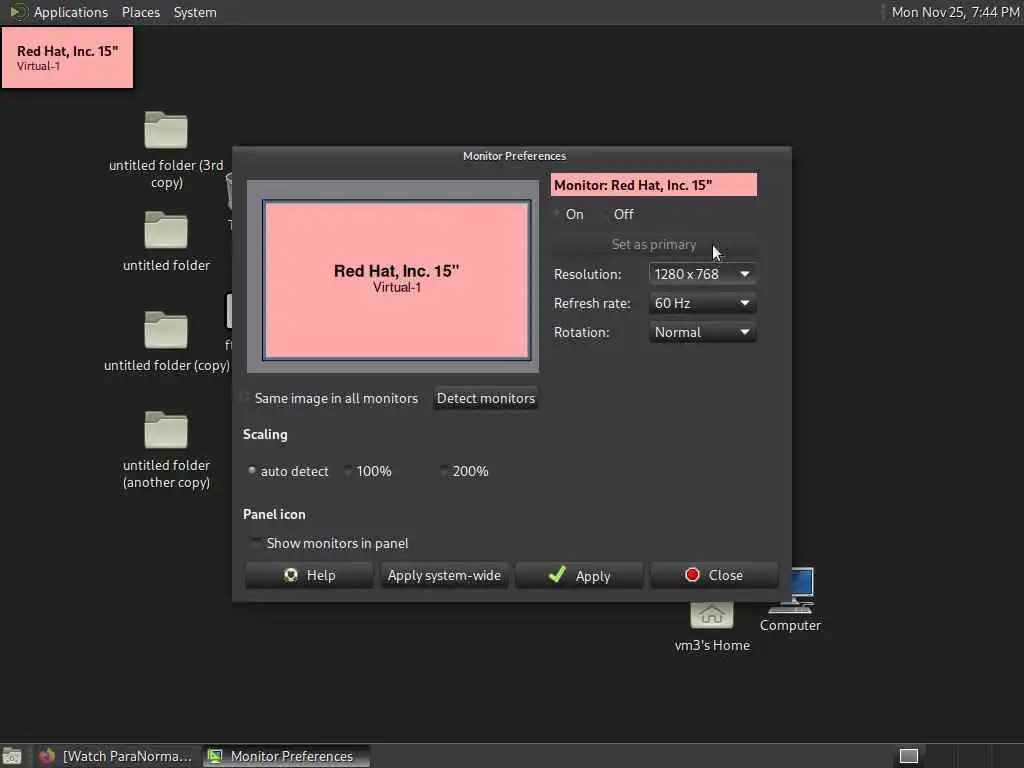Open the Applications menu
The image size is (1024, 768).
71,12
